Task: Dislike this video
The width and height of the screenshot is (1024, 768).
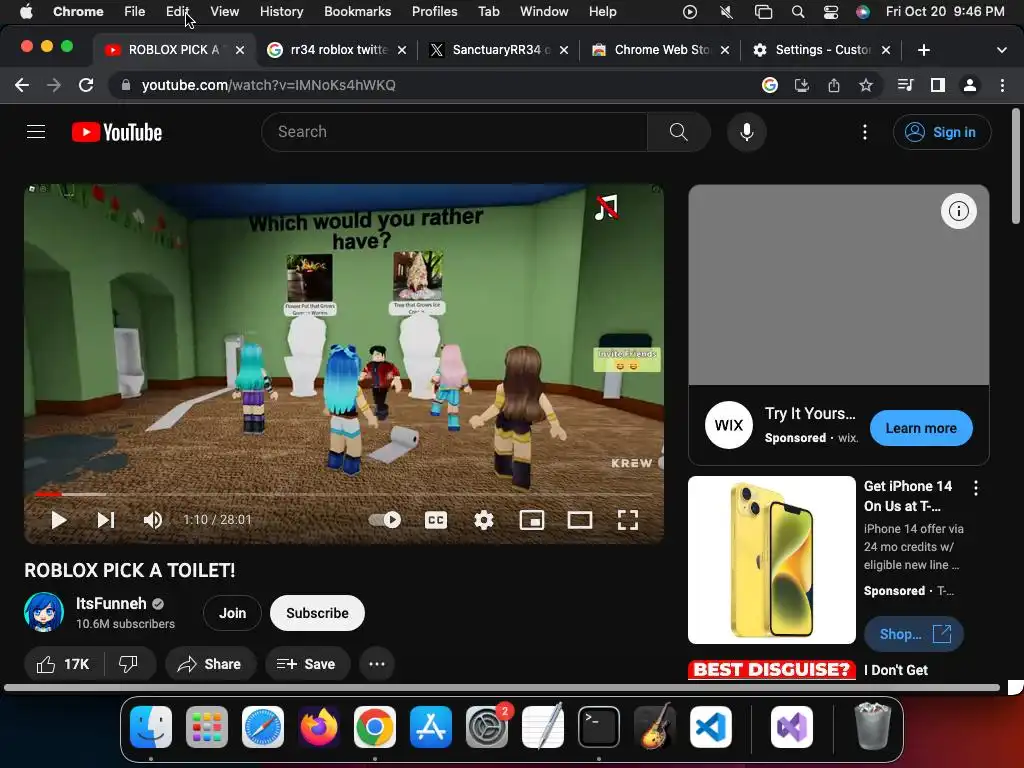Action: (x=129, y=664)
